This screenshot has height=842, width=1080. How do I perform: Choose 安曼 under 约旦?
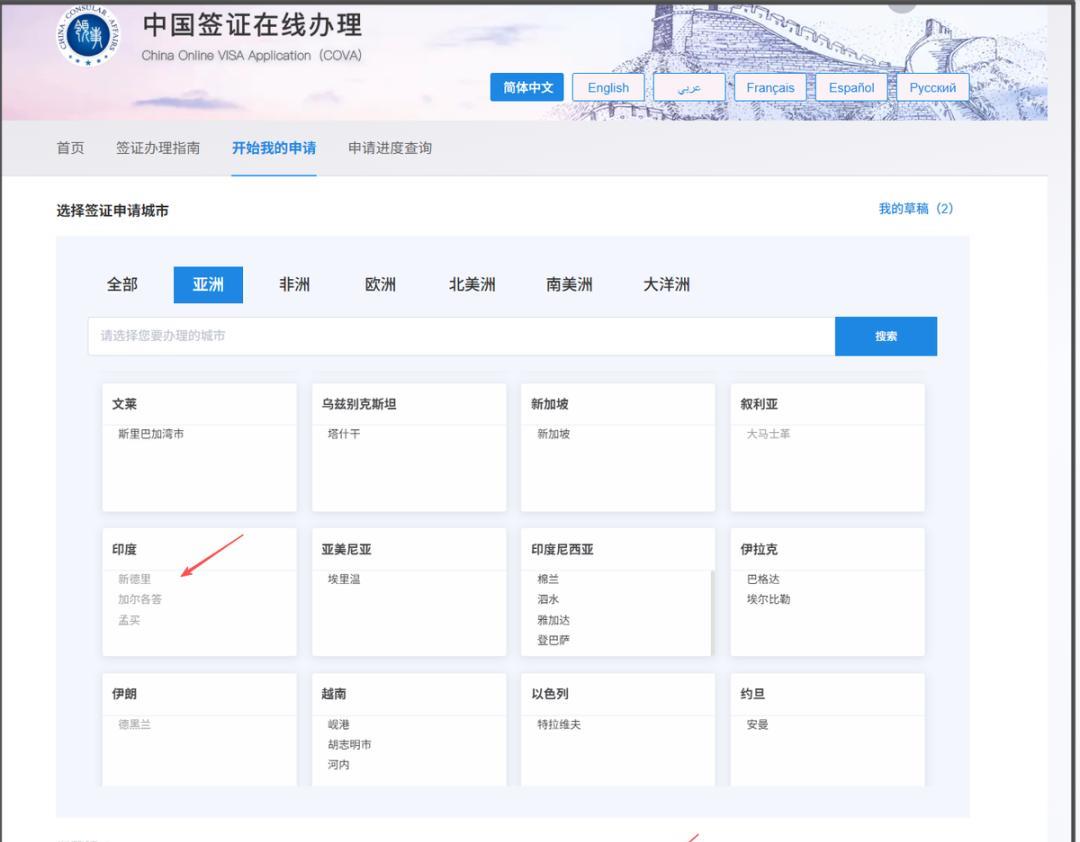[757, 725]
